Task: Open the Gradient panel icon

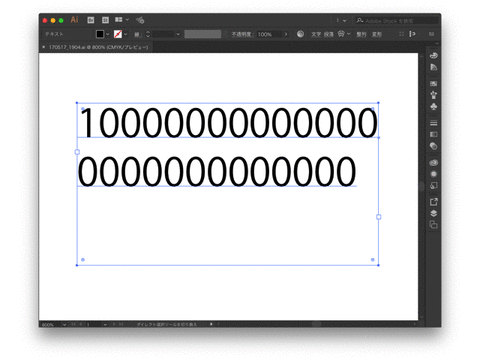Action: tap(433, 134)
